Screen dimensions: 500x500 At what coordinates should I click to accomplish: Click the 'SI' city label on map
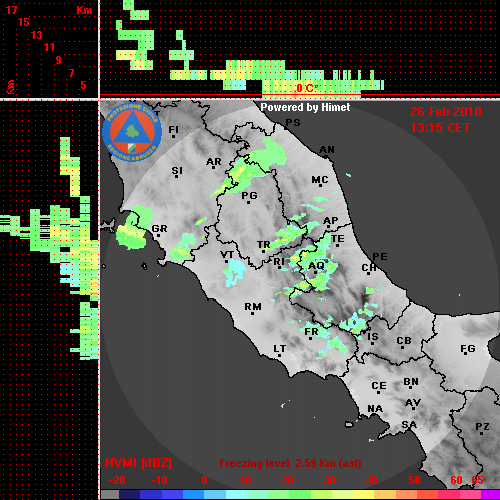(x=177, y=171)
